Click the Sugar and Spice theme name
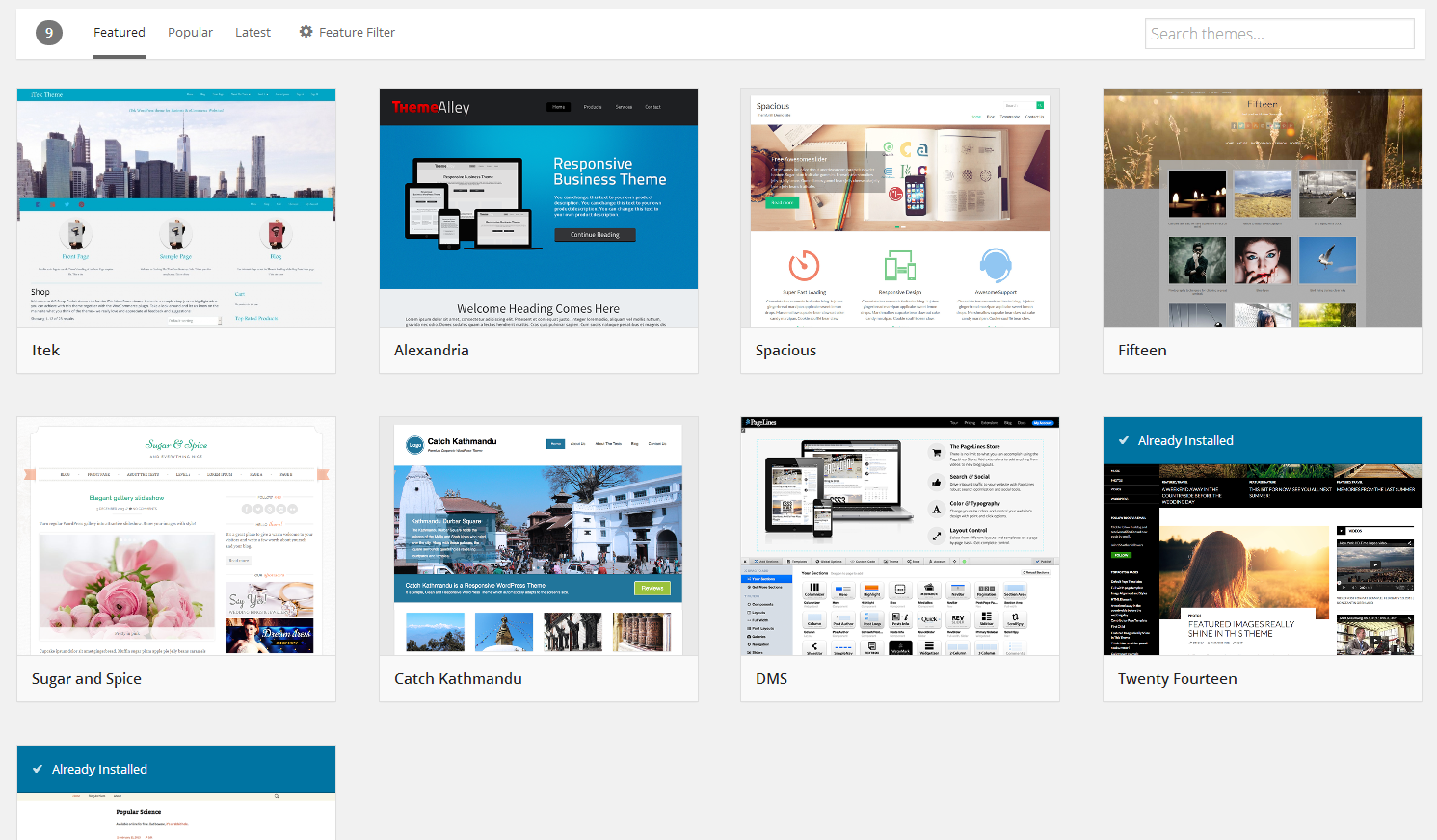Viewport: 1437px width, 840px height. [87, 679]
